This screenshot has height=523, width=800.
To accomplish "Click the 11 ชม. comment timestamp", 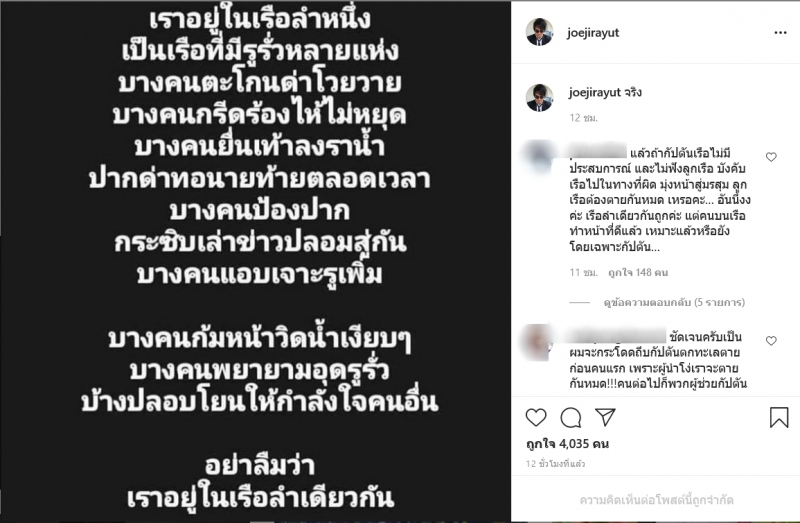I will 583,273.
